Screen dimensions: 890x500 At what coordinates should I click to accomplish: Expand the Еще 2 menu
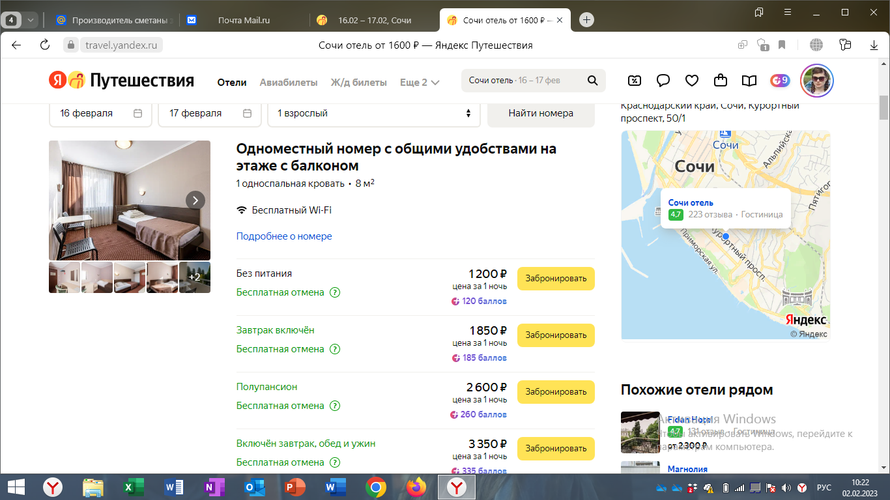(419, 82)
